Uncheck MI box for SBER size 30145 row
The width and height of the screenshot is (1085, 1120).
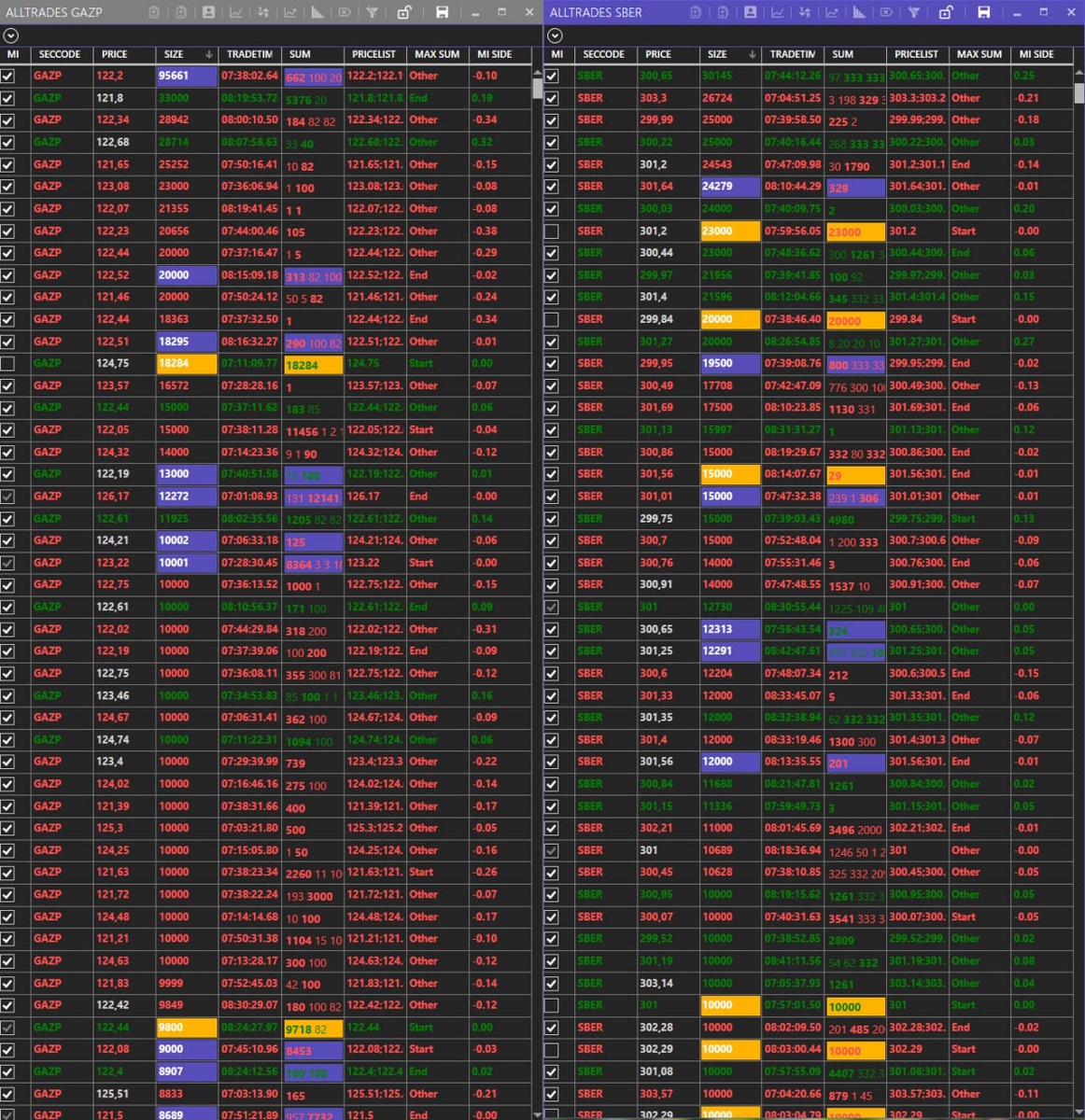(x=552, y=76)
